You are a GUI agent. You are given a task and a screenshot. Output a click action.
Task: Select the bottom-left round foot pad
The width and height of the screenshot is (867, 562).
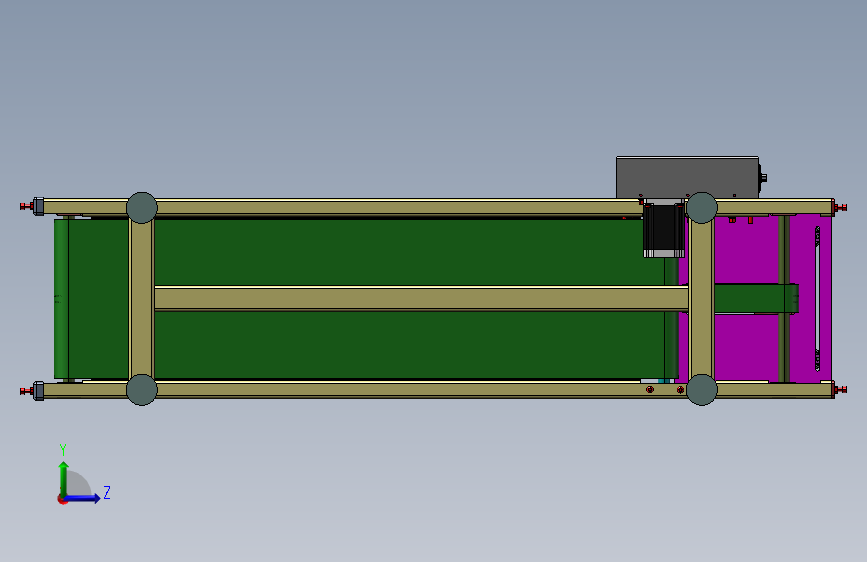[x=142, y=390]
